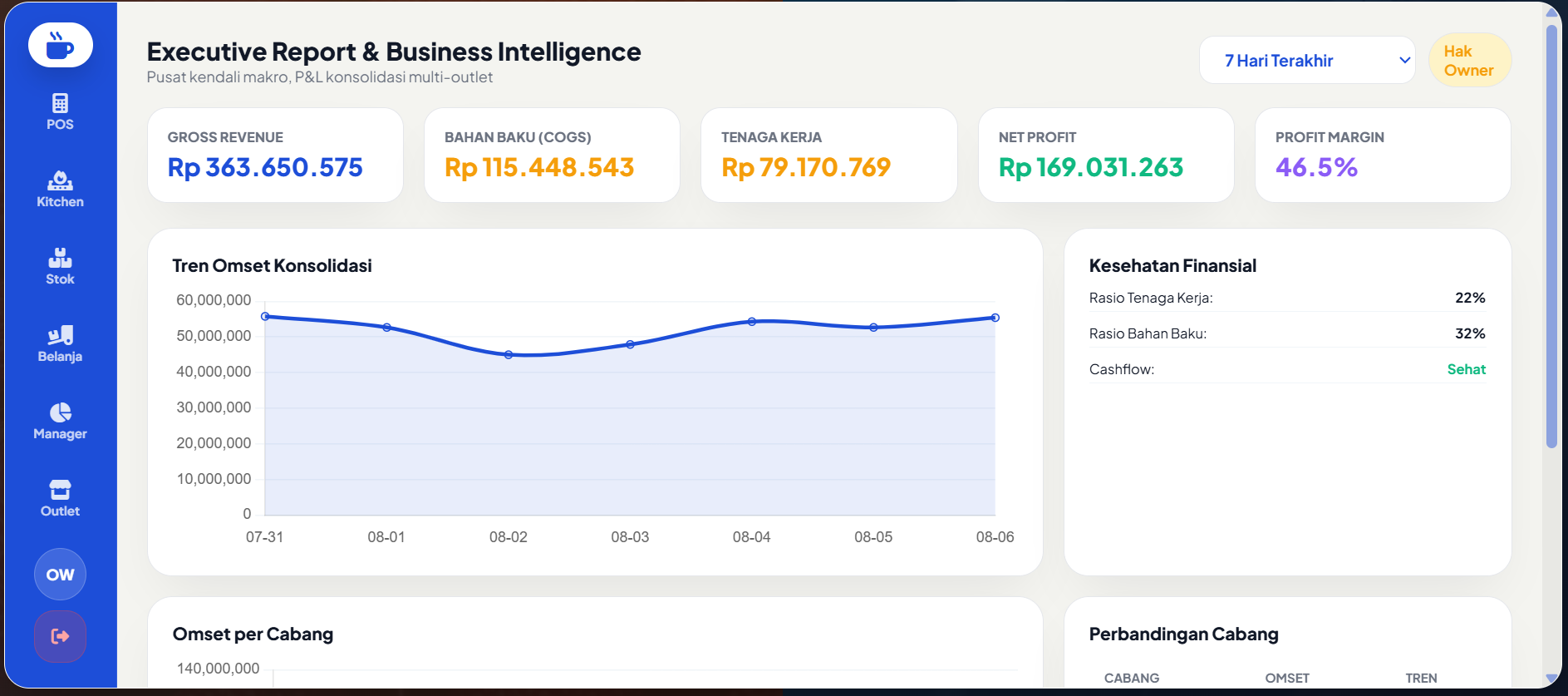Click the Perbandingan Cabang heading

point(1183,634)
